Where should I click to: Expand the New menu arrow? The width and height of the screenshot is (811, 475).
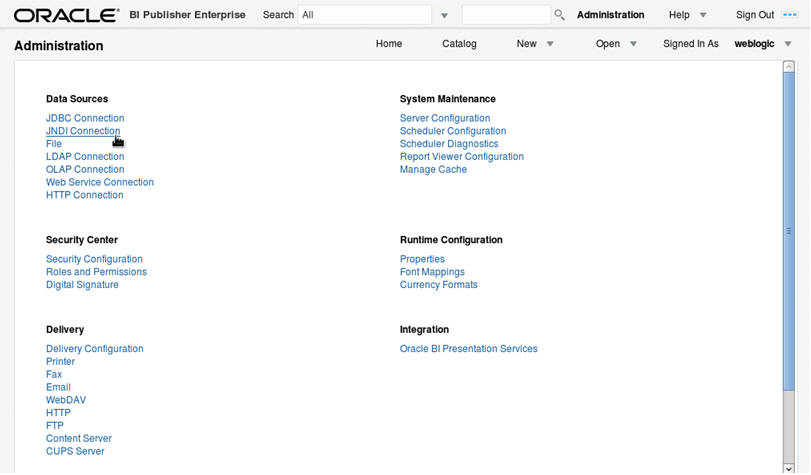(x=550, y=44)
